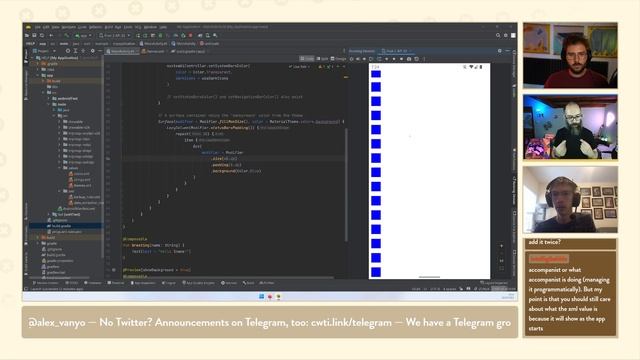Select AndroidManifest.xml in Project tree

(x=77, y=209)
